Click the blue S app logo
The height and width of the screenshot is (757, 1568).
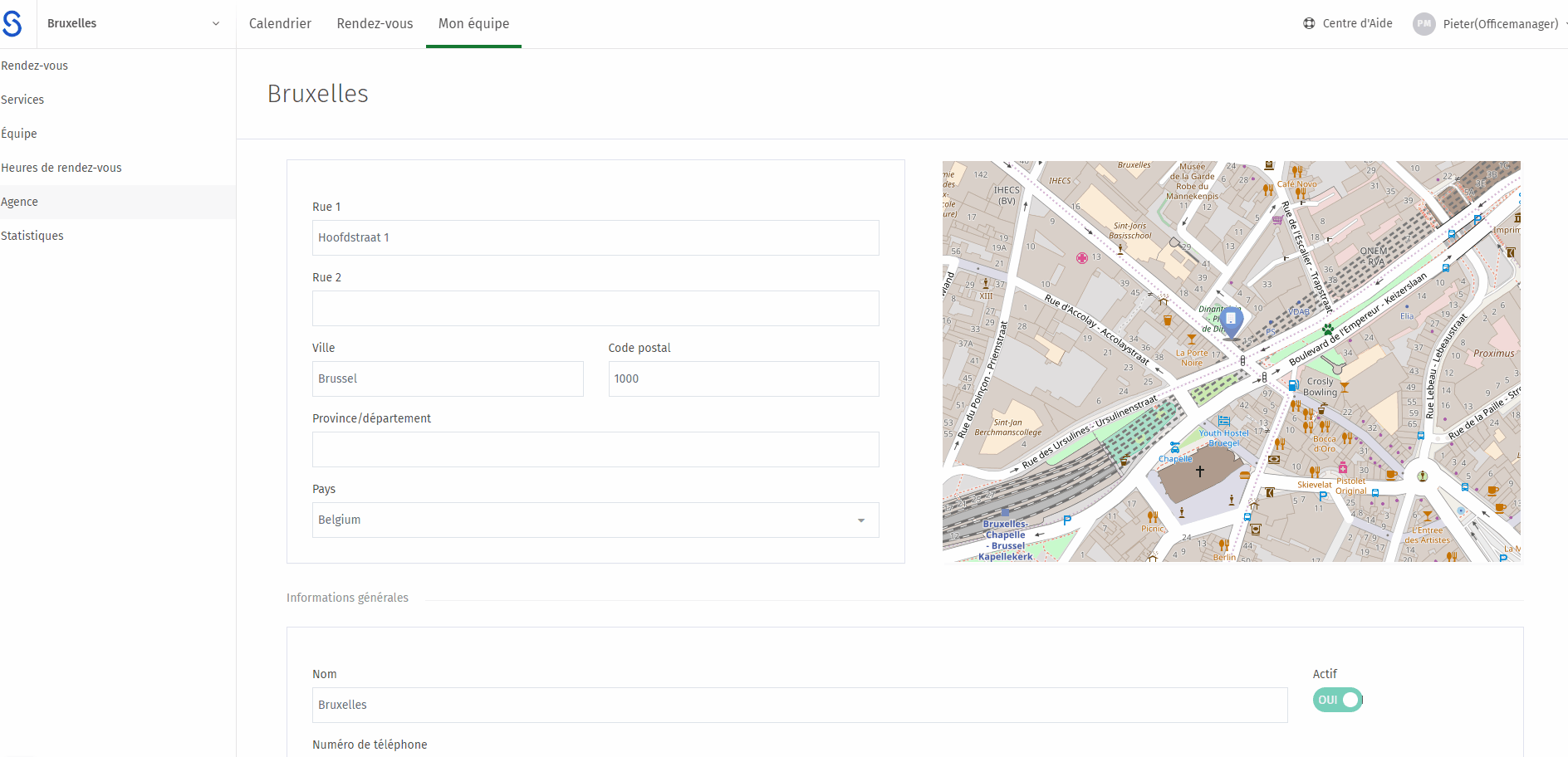(x=12, y=23)
